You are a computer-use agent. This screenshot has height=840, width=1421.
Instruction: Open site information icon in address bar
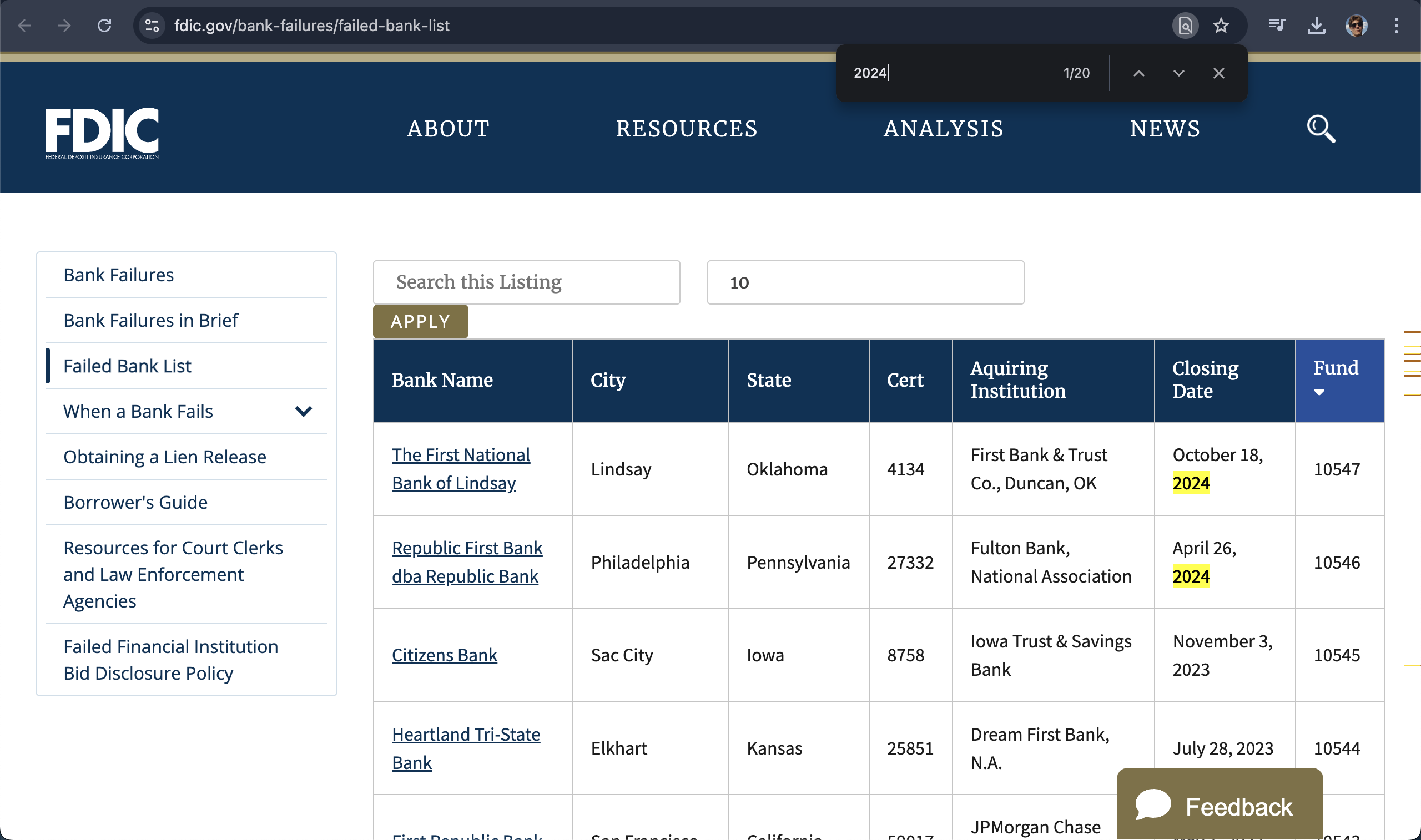(152, 26)
